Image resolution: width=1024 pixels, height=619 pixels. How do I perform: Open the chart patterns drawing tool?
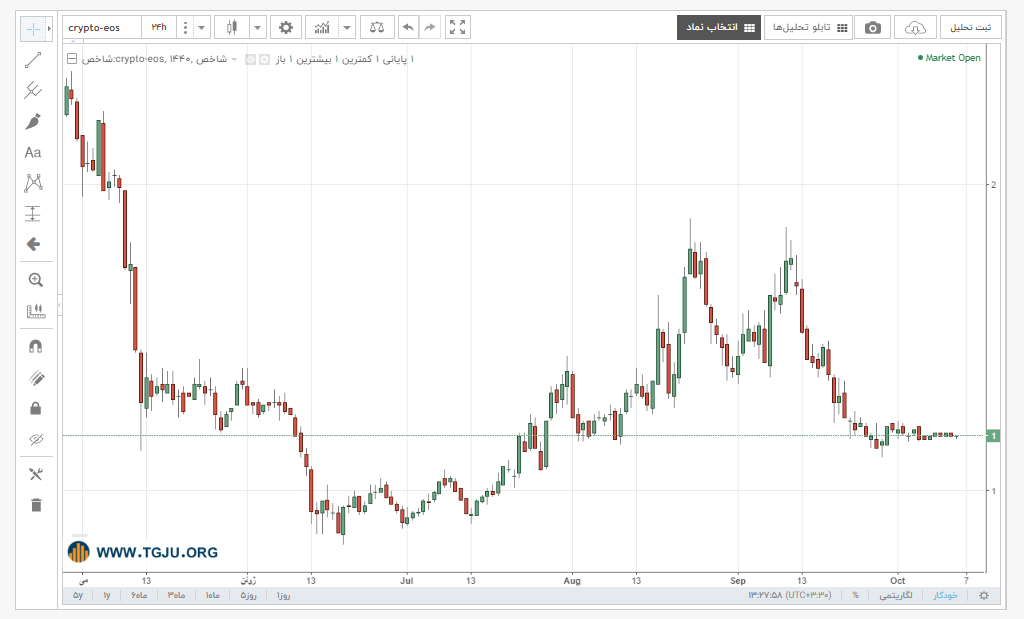click(33, 183)
